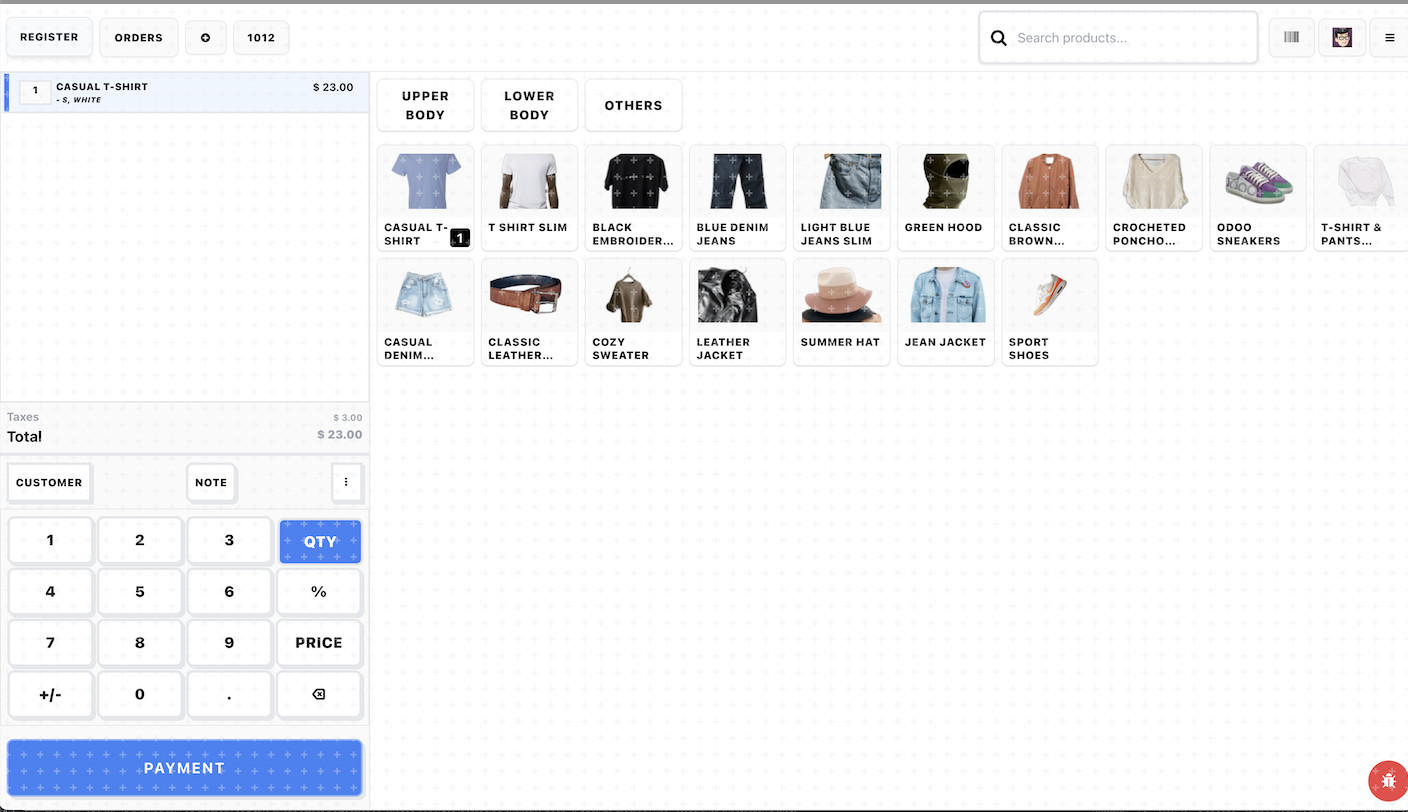Add Odoo Sneakers to the order
Image resolution: width=1408 pixels, height=812 pixels.
coord(1257,197)
